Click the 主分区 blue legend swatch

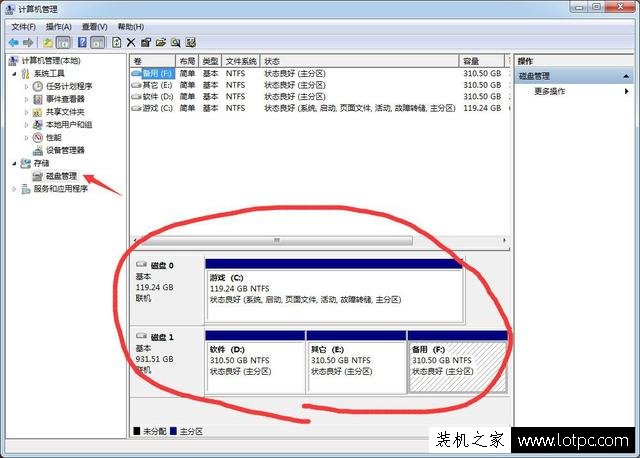[173, 431]
